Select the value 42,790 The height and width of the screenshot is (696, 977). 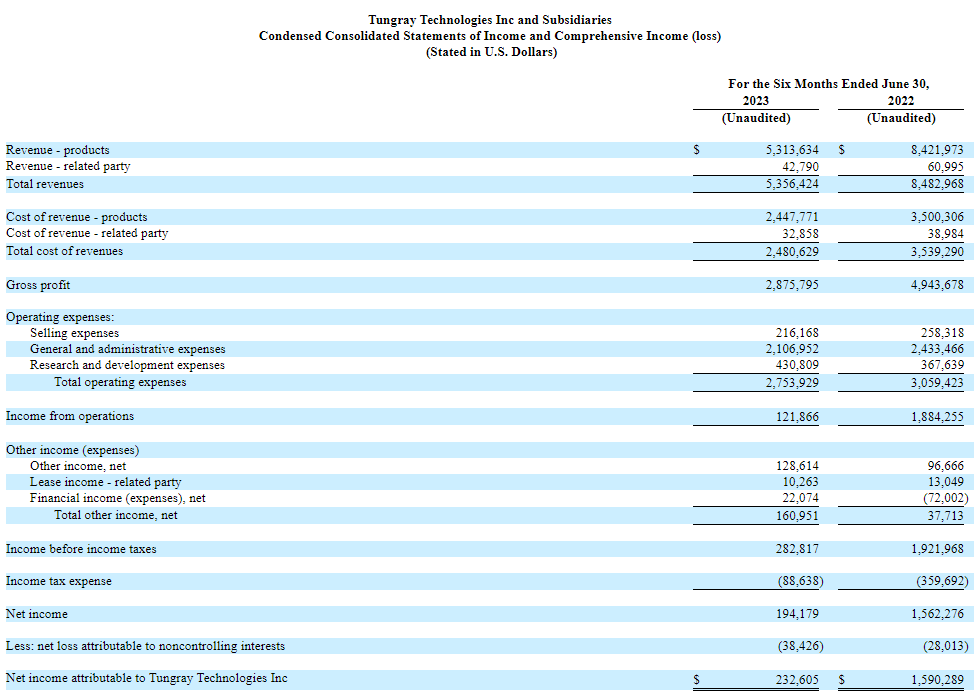coord(800,167)
